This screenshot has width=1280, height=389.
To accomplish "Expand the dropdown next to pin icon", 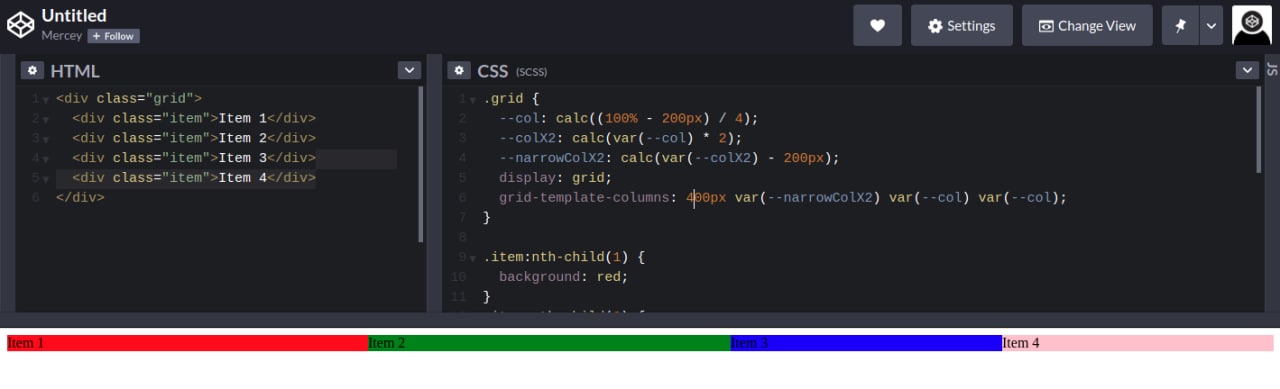I will [1211, 25].
